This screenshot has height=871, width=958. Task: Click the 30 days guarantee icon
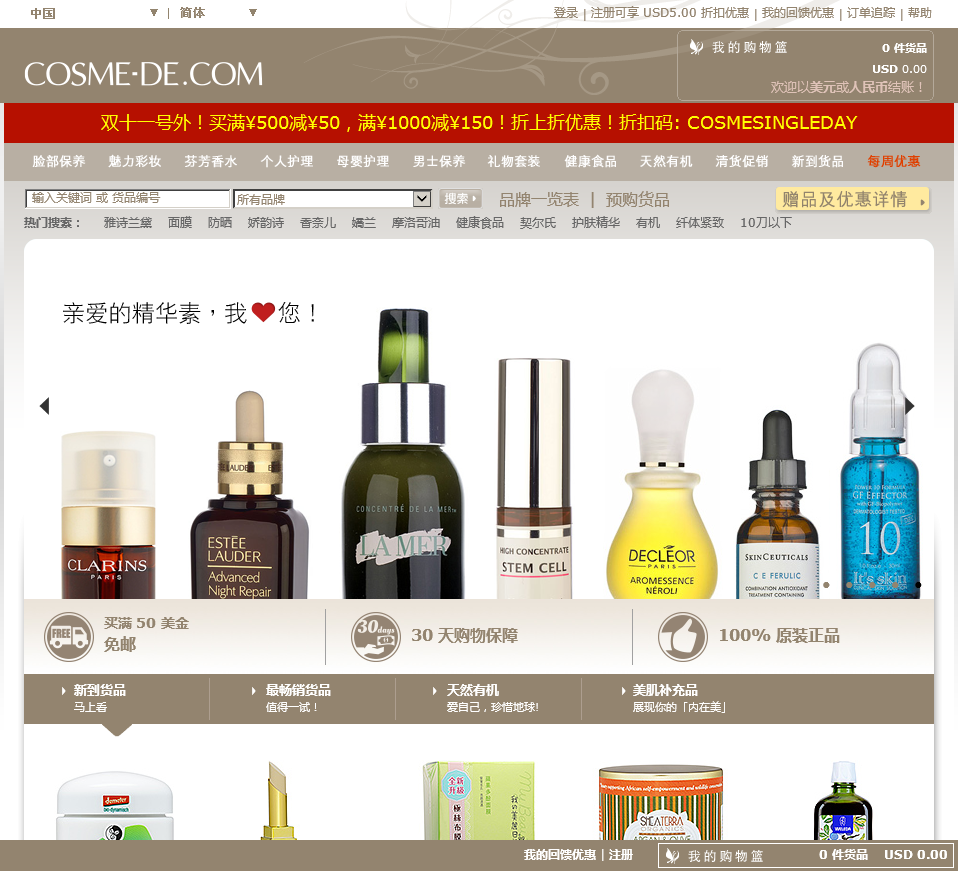[x=376, y=636]
